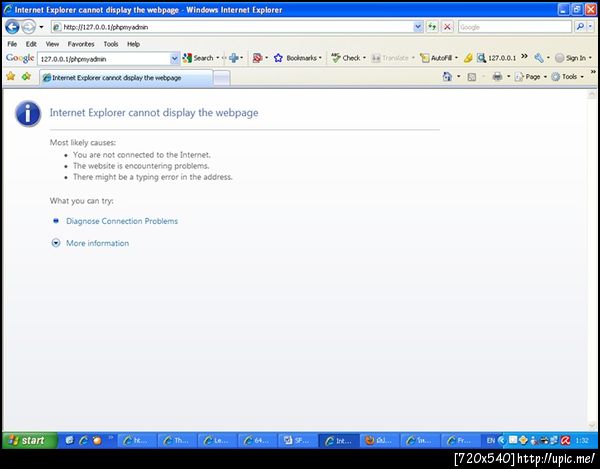Switch to Firefox taskbar button

pyautogui.click(x=380, y=441)
